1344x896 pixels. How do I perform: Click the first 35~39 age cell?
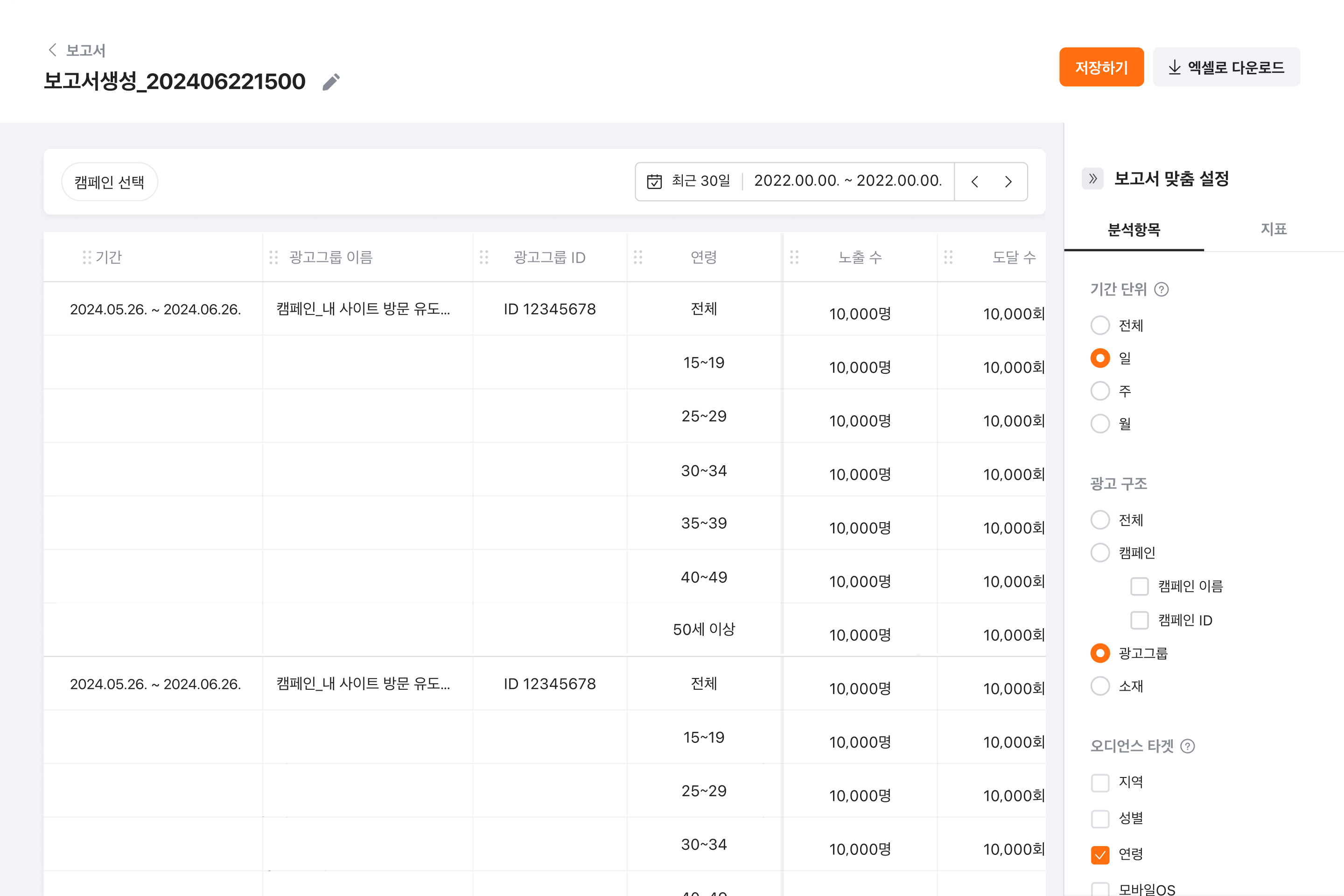[x=704, y=524]
